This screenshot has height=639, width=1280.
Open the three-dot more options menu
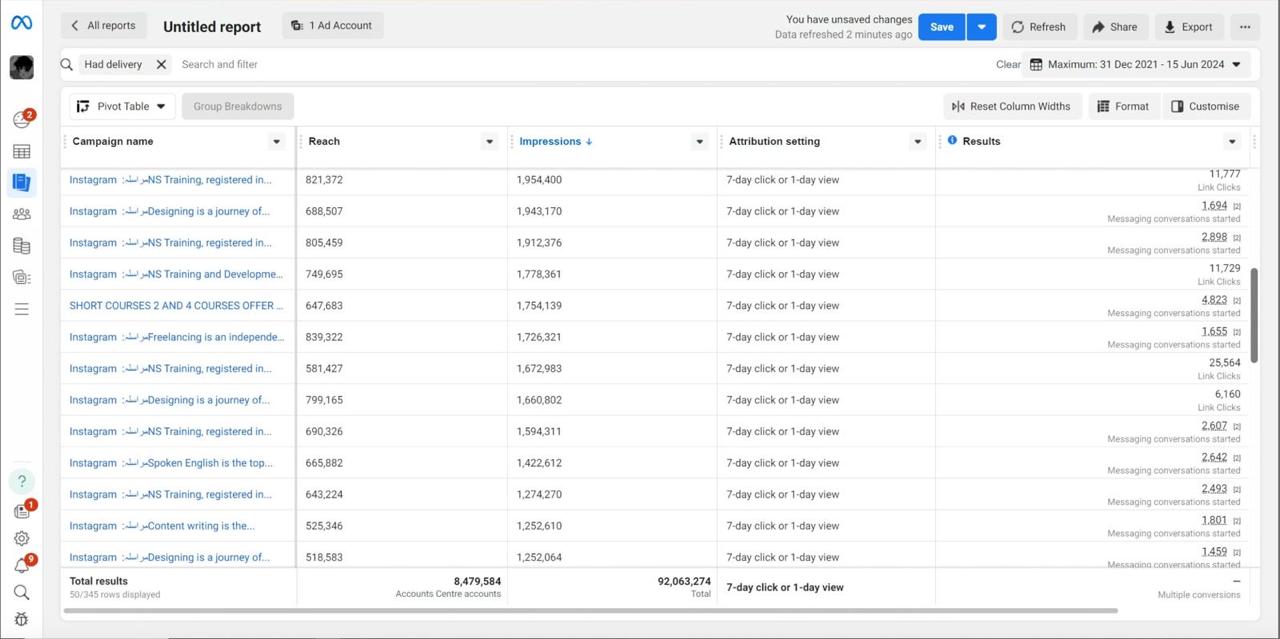click(x=1245, y=27)
